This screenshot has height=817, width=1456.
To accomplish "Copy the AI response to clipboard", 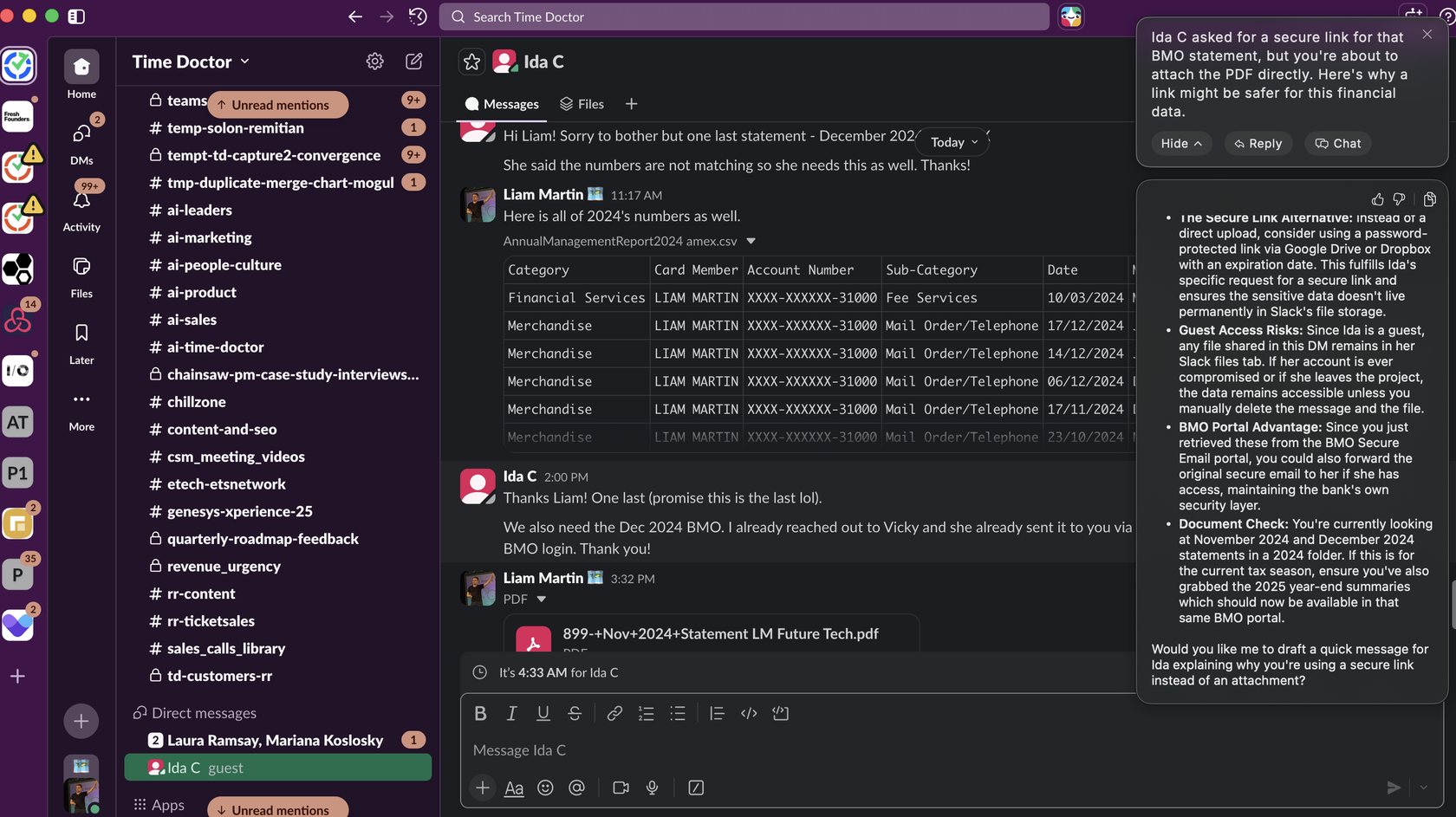I will point(1430,198).
